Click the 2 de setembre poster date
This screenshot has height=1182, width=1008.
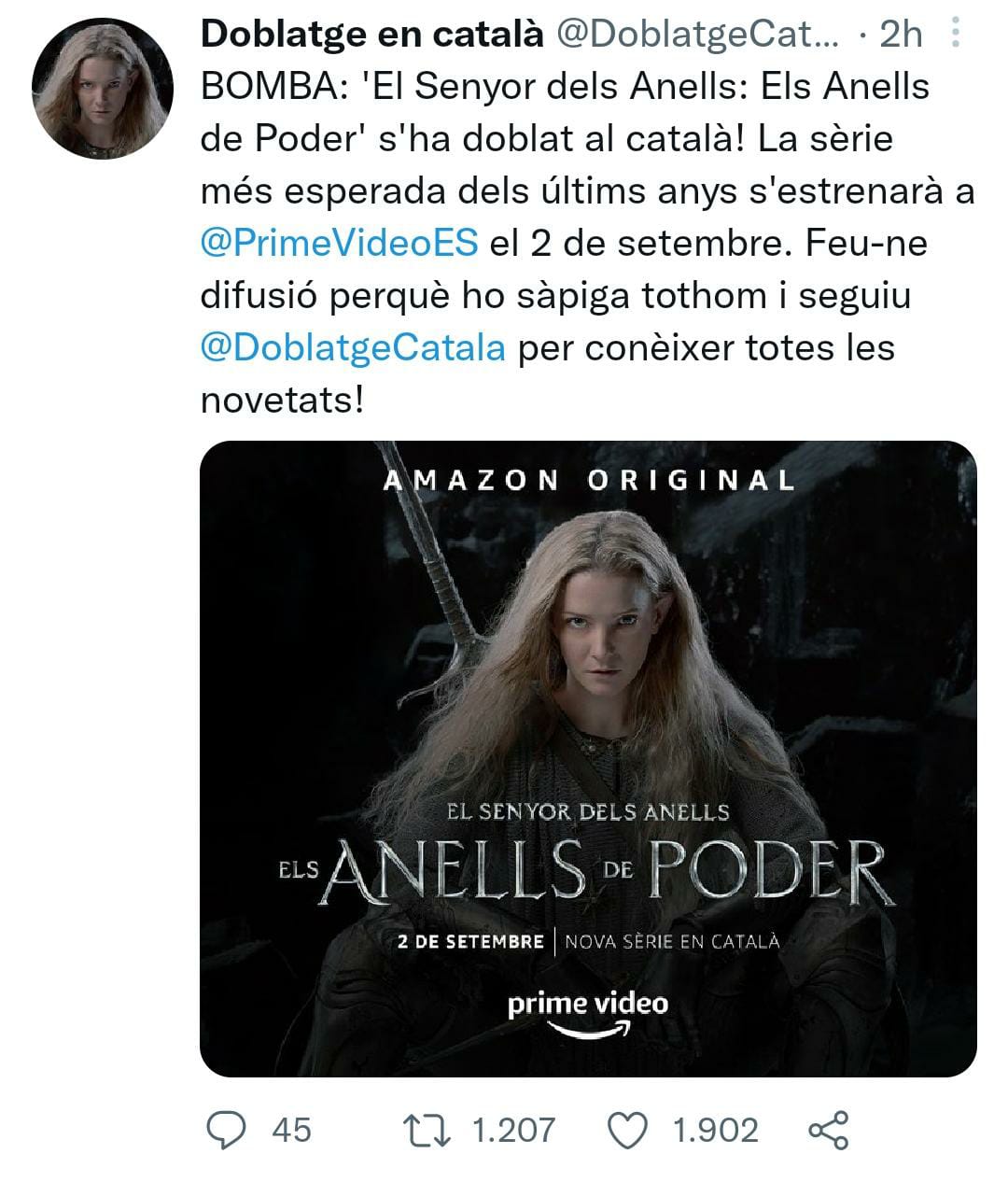point(470,941)
